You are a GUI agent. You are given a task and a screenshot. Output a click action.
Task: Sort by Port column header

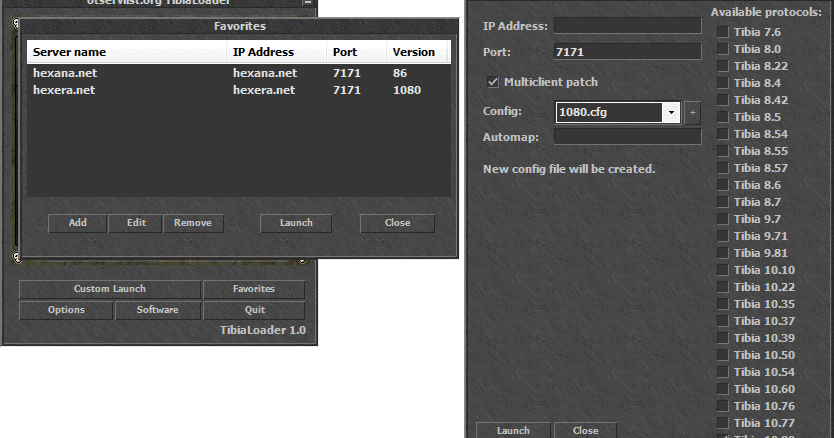coord(356,52)
